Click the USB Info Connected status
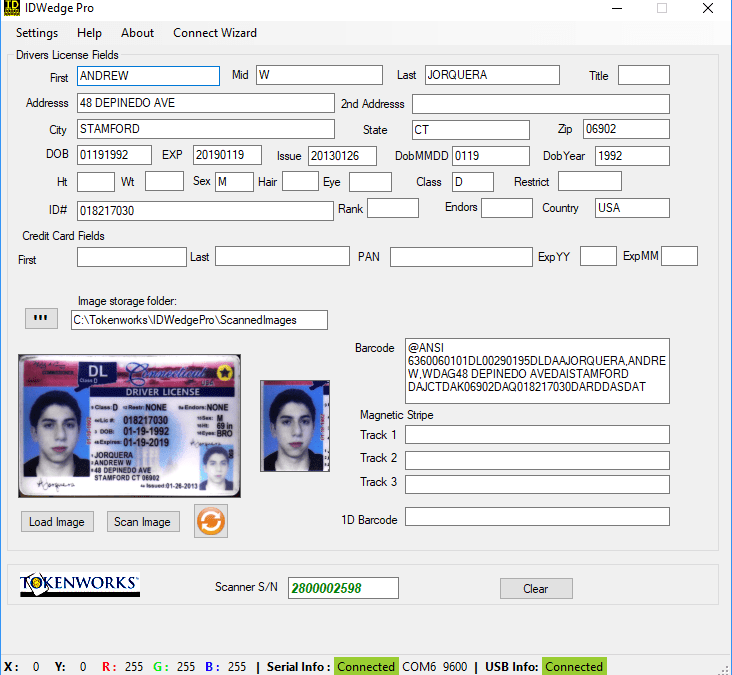Viewport: 732px width, 675px height. pyautogui.click(x=574, y=666)
